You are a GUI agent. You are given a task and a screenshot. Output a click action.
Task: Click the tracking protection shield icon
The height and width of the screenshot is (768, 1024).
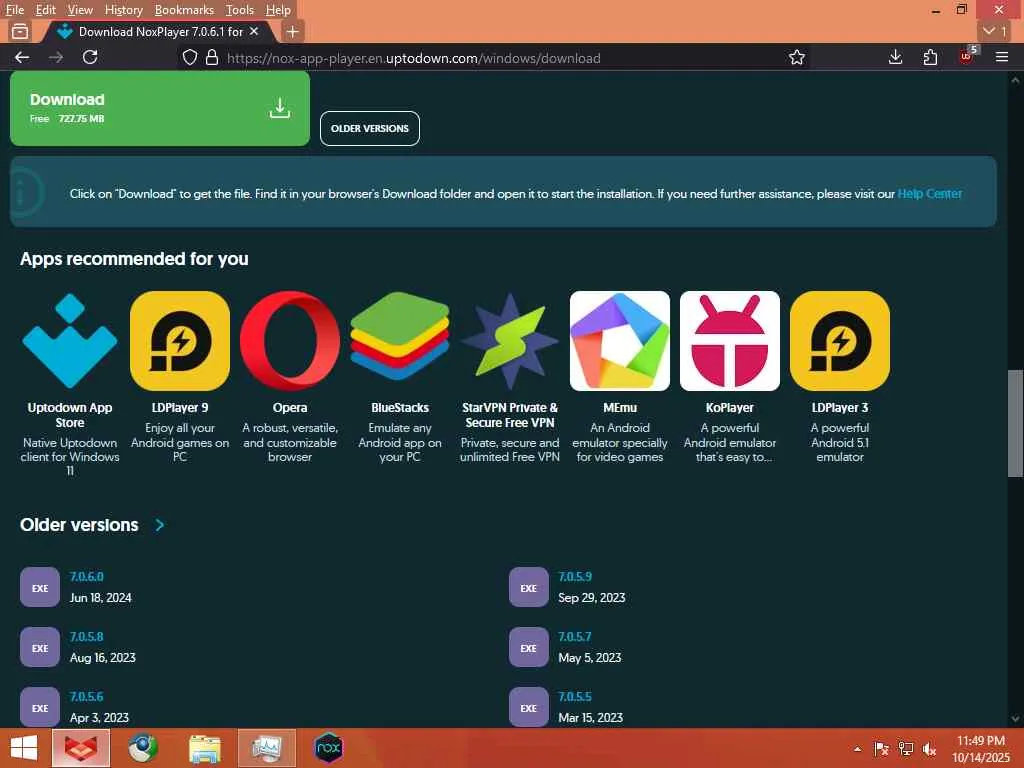tap(189, 57)
